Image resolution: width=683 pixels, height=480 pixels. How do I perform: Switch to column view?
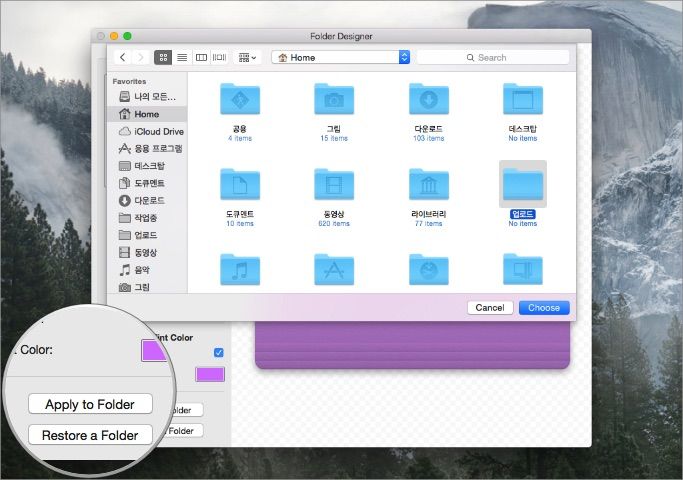tap(201, 57)
